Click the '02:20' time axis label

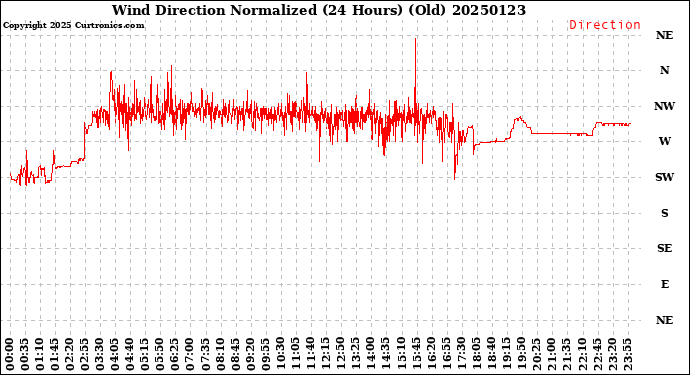tap(70, 354)
